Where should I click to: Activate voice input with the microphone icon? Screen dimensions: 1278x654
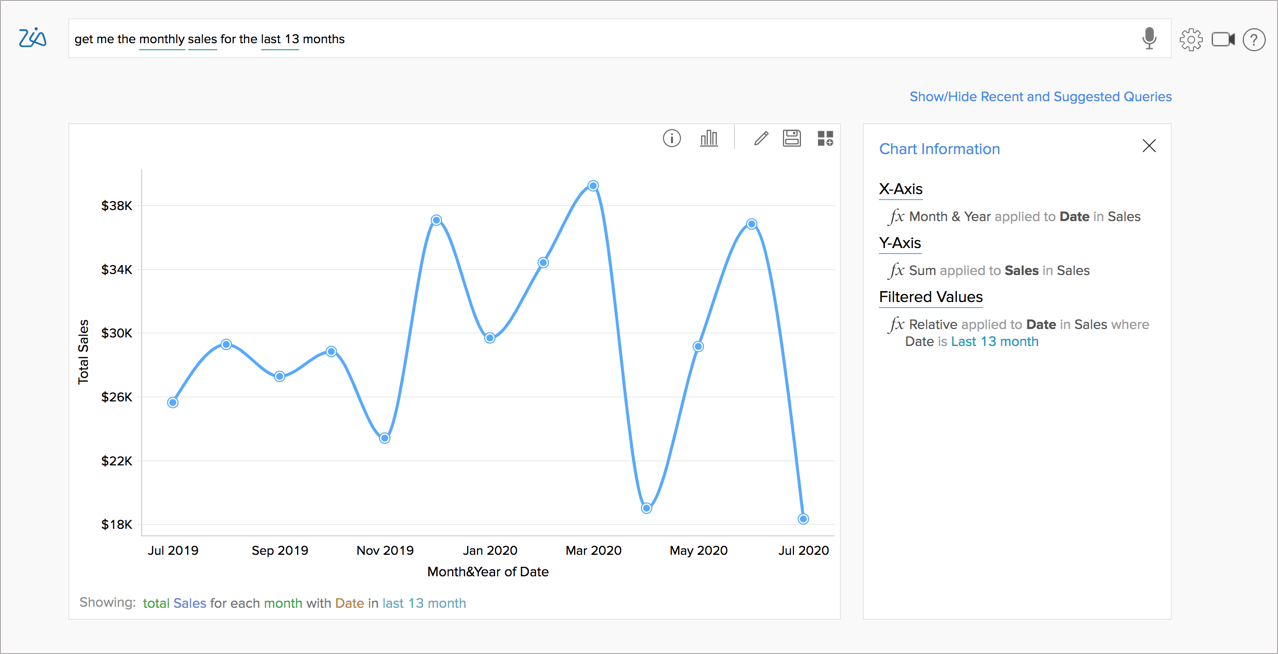pyautogui.click(x=1148, y=38)
